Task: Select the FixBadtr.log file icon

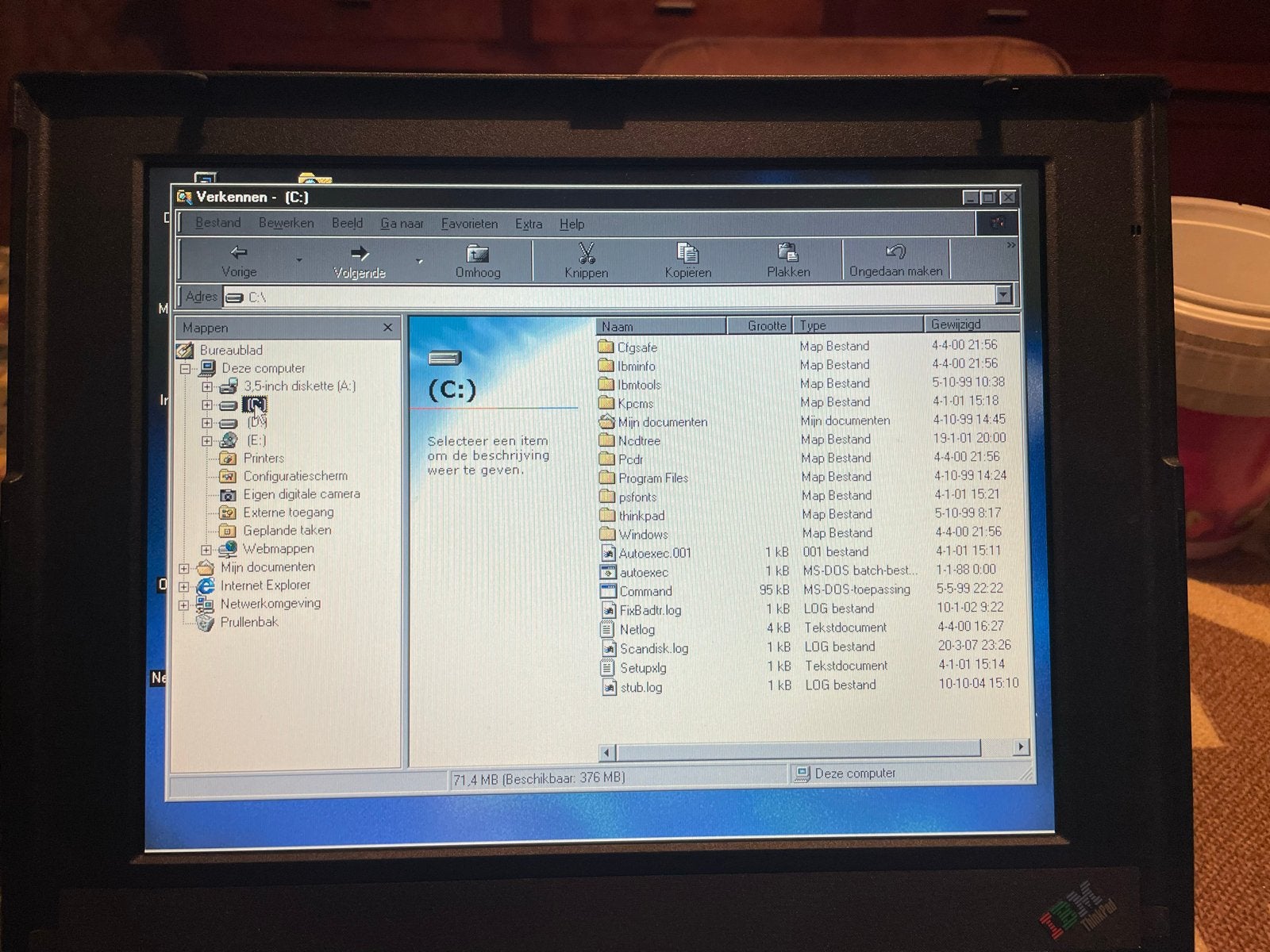Action: coord(609,610)
